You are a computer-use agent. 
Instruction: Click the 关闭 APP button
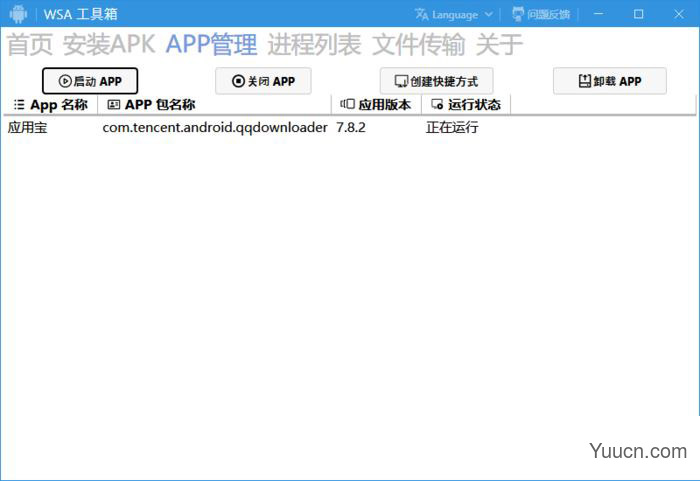pyautogui.click(x=263, y=81)
